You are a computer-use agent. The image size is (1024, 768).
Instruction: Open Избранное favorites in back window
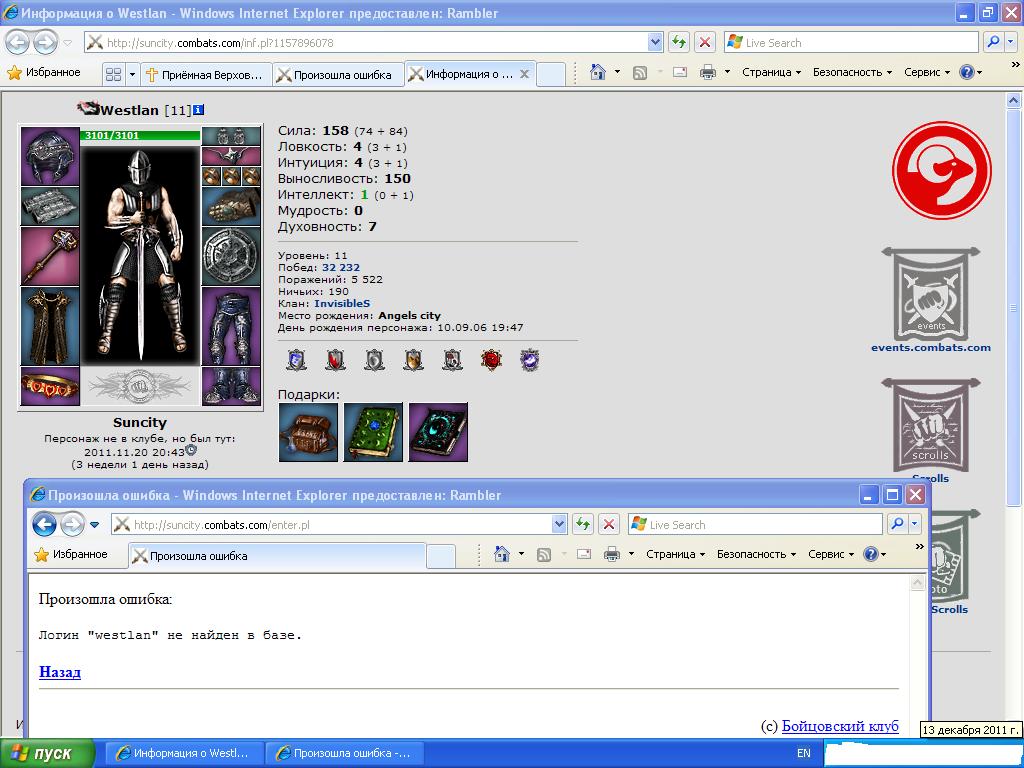44,72
